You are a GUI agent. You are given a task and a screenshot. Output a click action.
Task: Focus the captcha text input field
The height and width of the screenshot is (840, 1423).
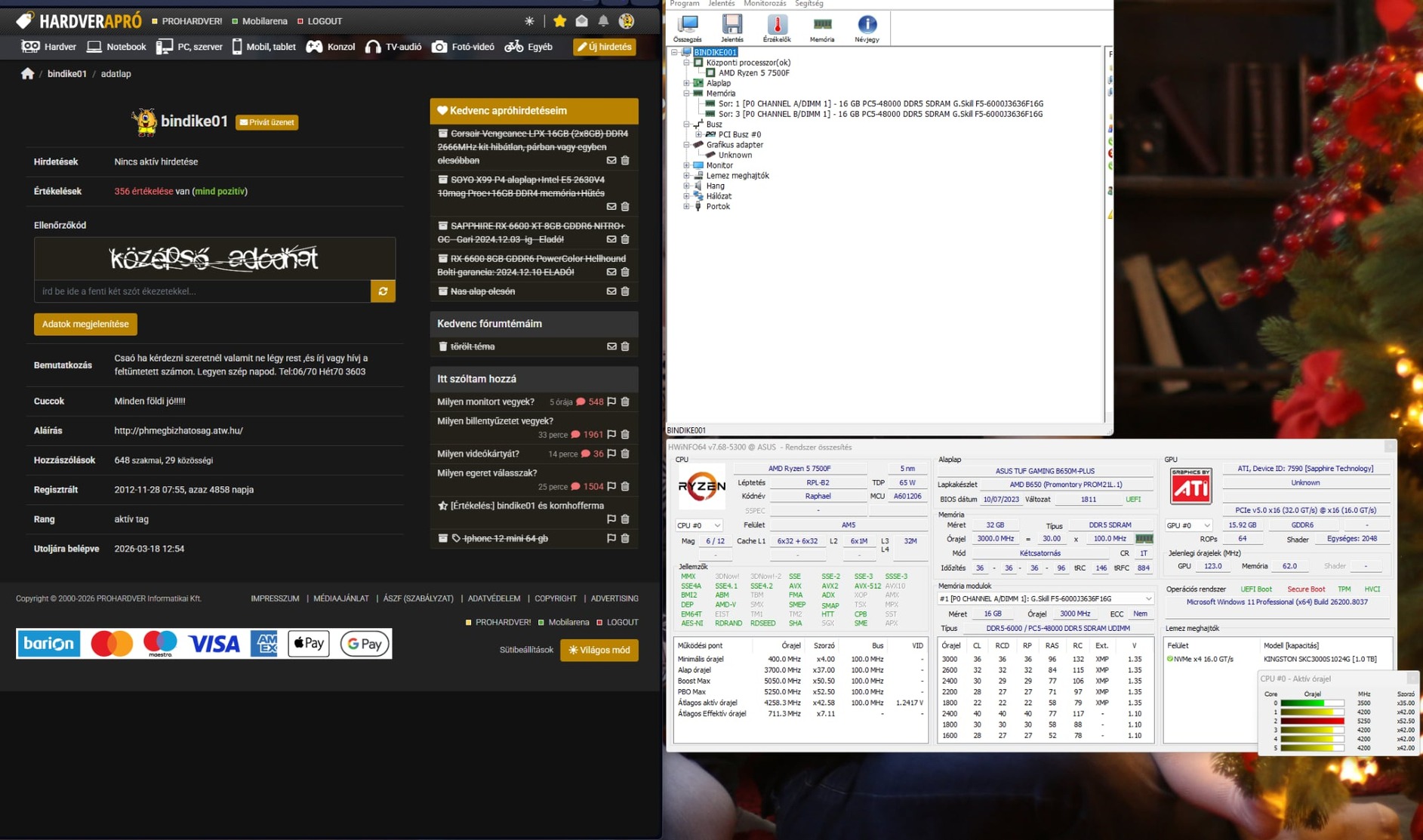click(202, 291)
